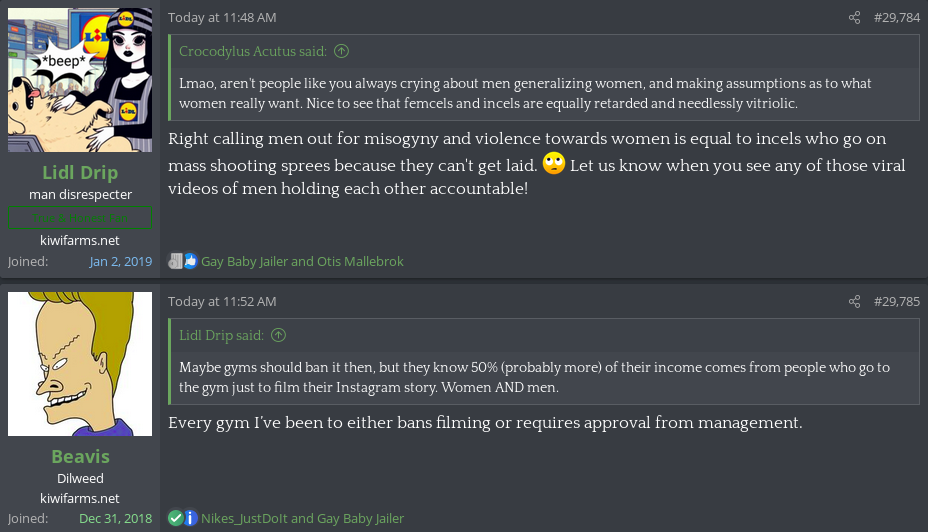Image resolution: width=928 pixels, height=532 pixels.
Task: Jump to Crocodylus Acutus quoted post arrow
Action: point(342,52)
